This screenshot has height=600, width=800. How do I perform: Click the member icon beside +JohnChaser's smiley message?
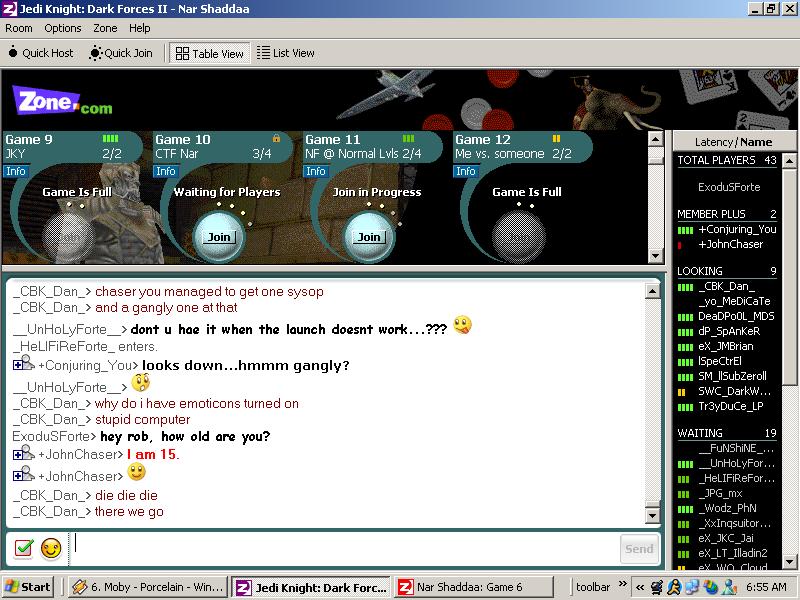(x=23, y=474)
